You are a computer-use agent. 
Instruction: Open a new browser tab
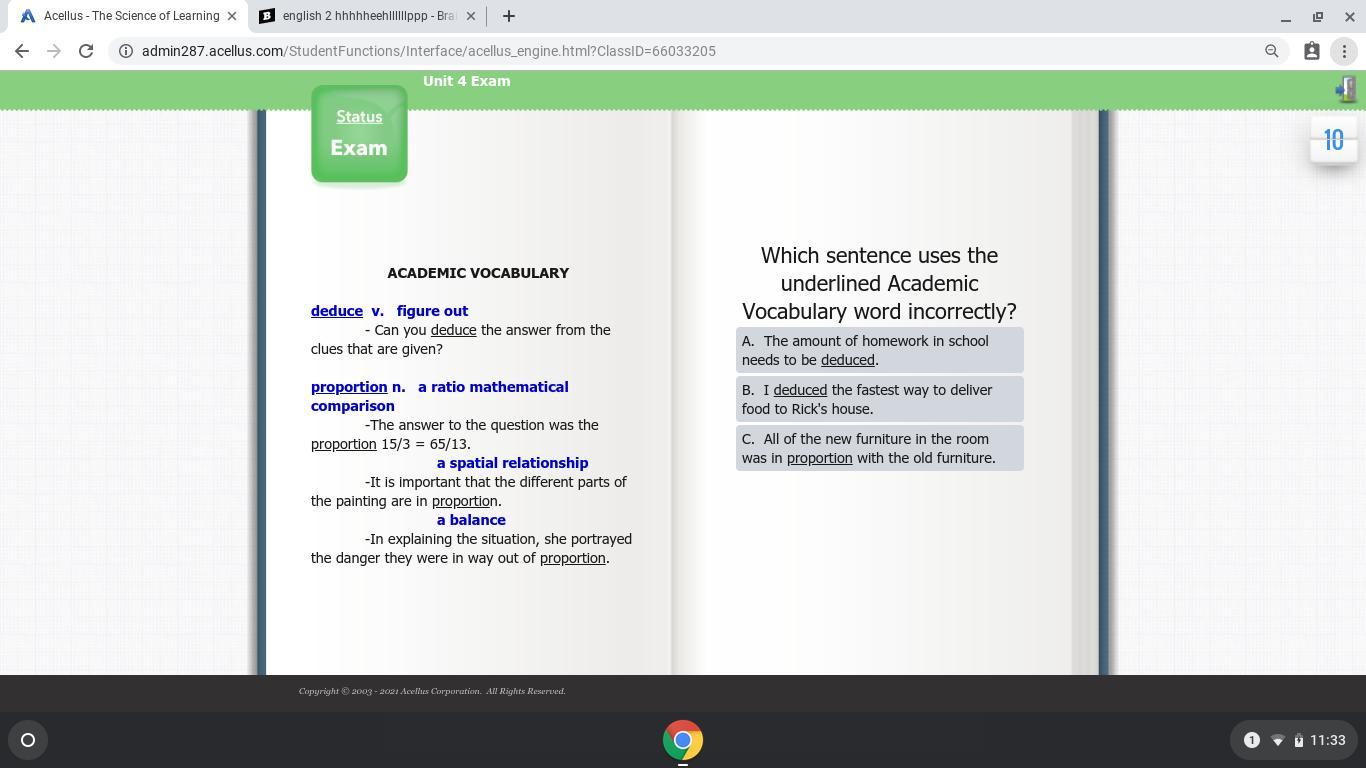coord(509,16)
